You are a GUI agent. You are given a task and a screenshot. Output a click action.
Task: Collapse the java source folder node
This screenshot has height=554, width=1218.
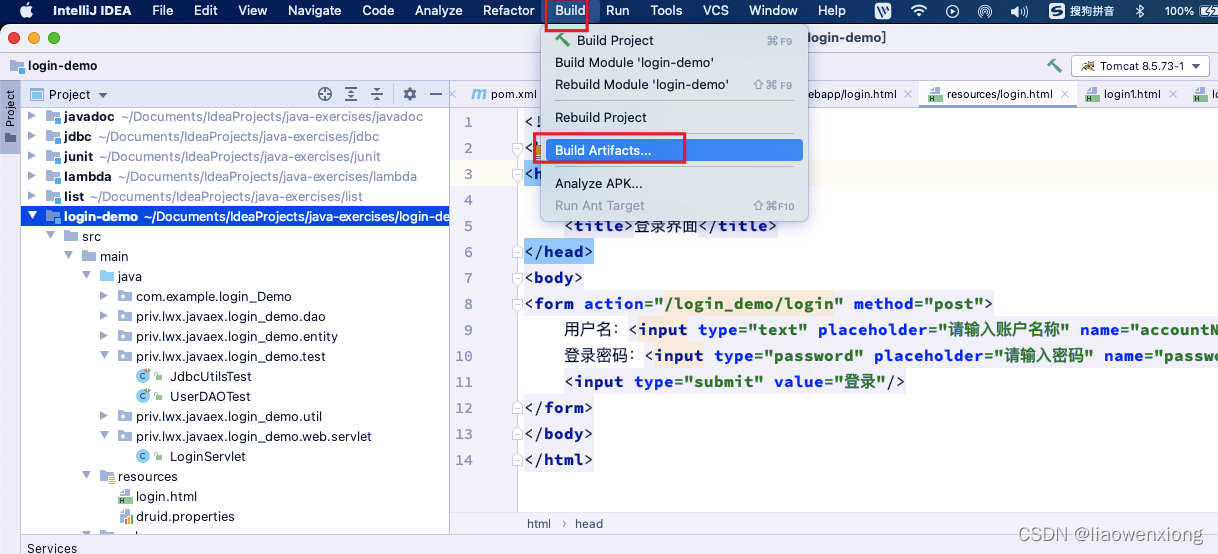coord(86,276)
